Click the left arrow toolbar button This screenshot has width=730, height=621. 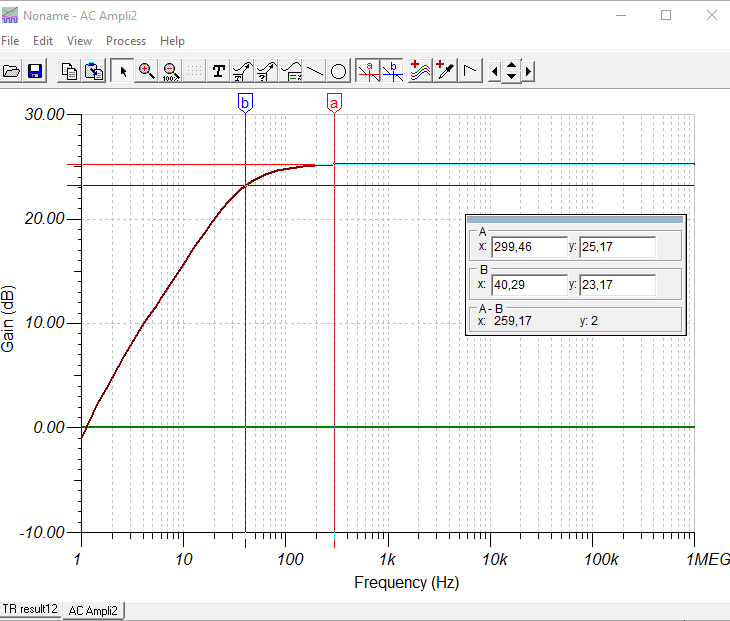[x=495, y=71]
